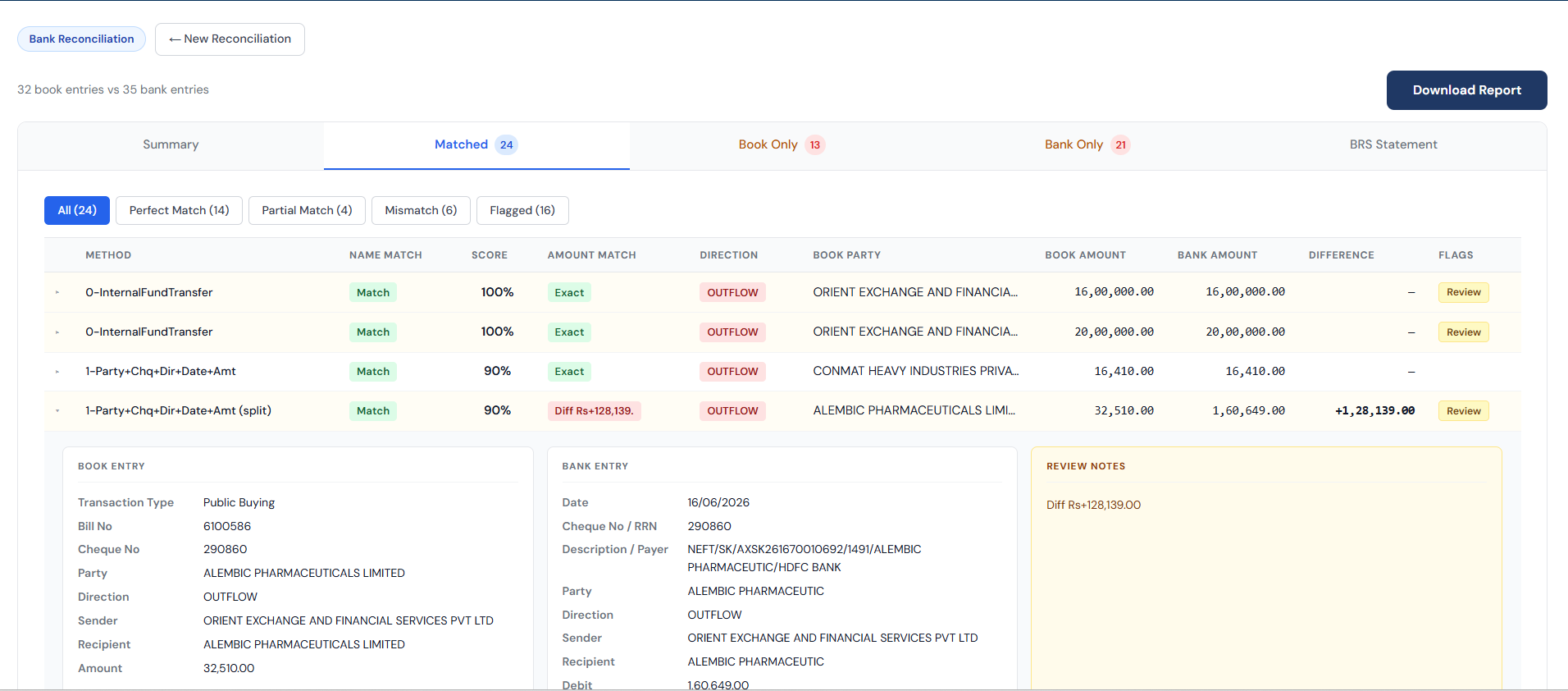The width and height of the screenshot is (1568, 691).
Task: Click the NEFT/SK/AXSK description text
Action: click(x=805, y=559)
